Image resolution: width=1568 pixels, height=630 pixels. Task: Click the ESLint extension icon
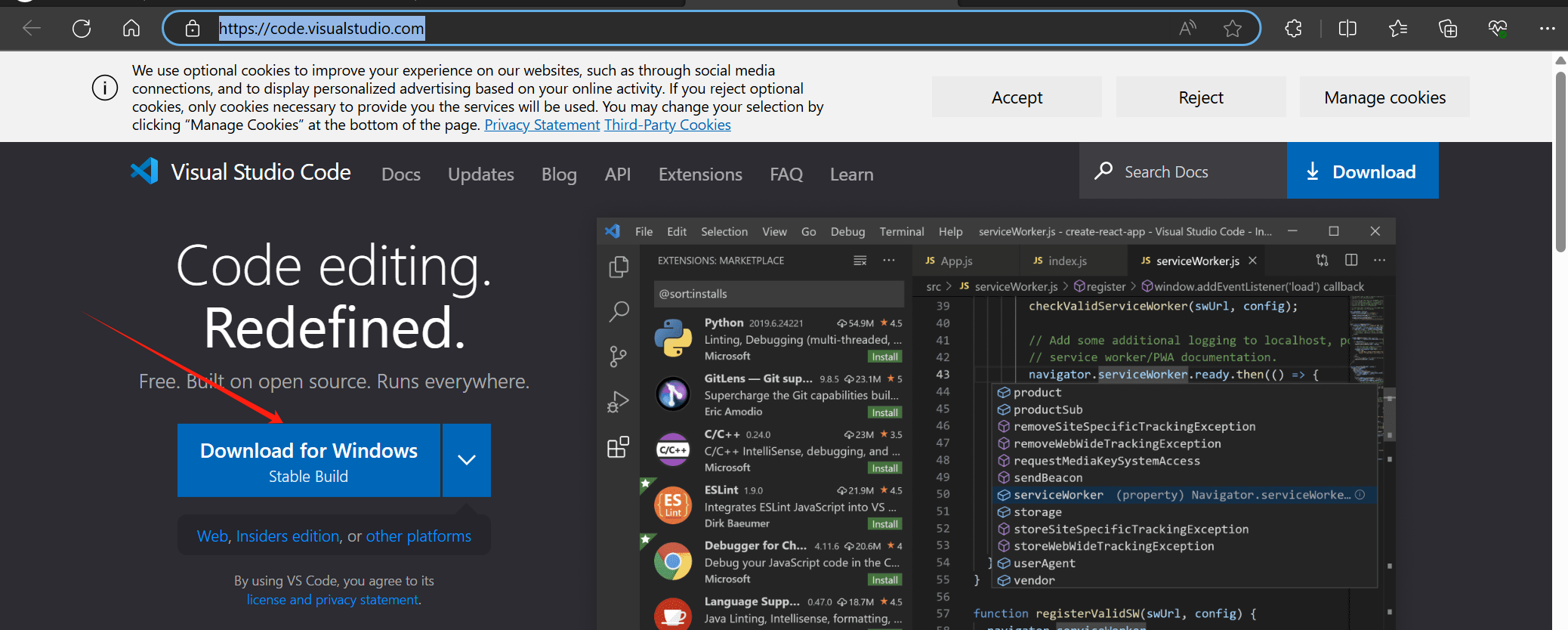673,505
